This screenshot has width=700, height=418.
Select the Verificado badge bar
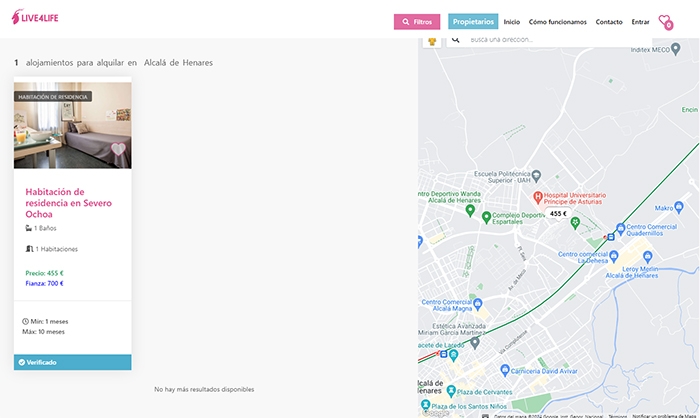[x=72, y=362]
